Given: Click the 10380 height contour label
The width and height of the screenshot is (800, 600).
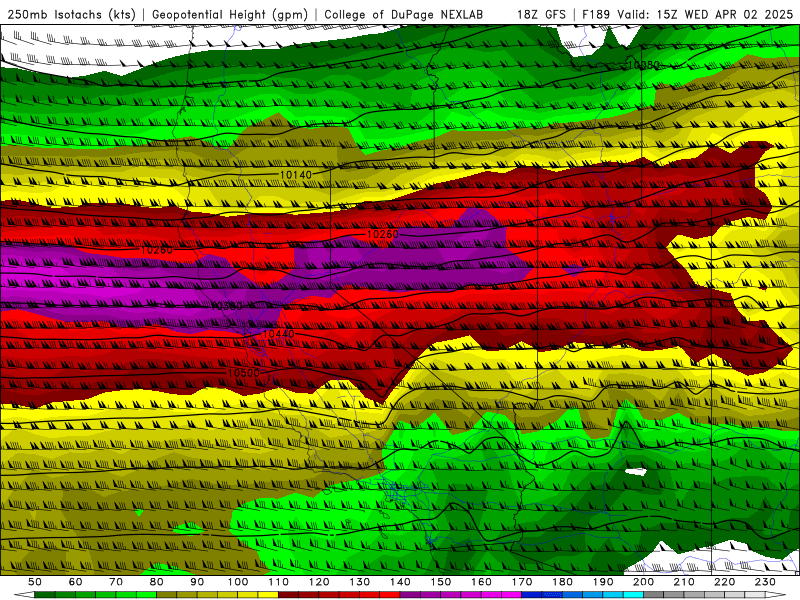Looking at the screenshot, I should pos(227,306).
